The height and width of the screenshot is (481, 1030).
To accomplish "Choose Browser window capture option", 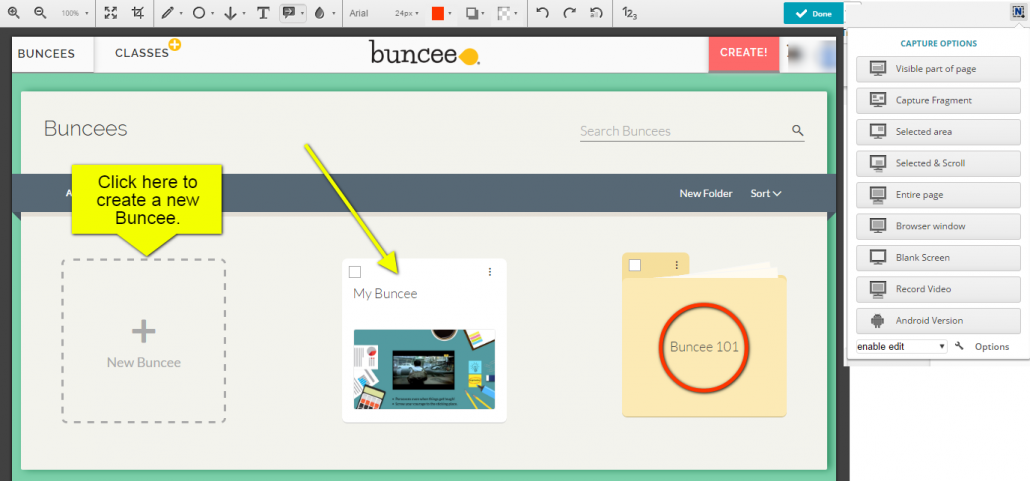I will tap(937, 226).
